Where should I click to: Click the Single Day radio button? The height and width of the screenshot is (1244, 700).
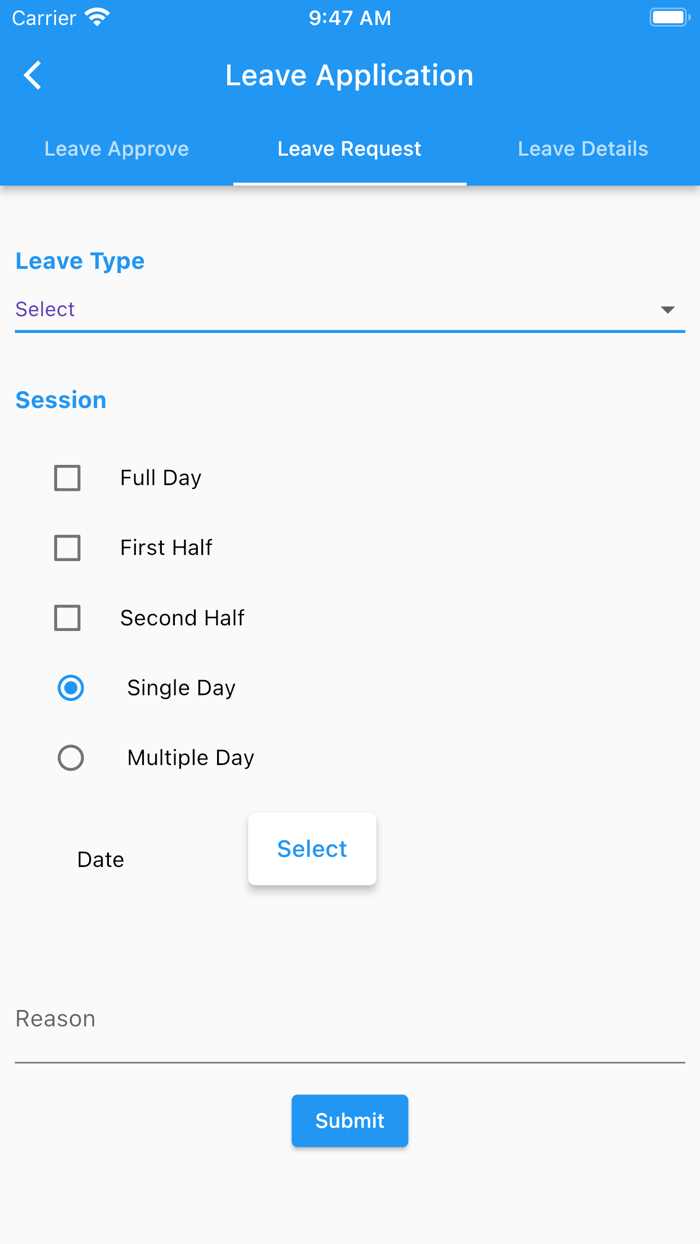(71, 688)
